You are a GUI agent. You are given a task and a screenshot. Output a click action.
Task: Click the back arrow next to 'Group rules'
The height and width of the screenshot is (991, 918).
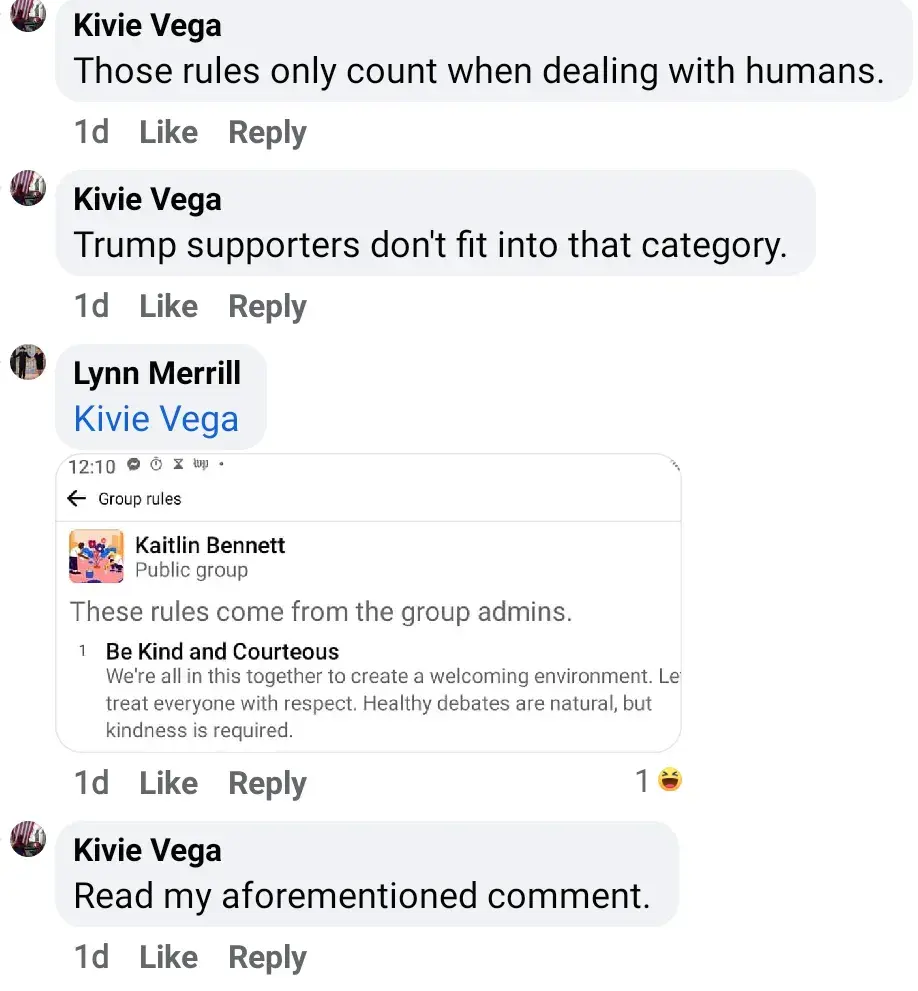tap(77, 498)
